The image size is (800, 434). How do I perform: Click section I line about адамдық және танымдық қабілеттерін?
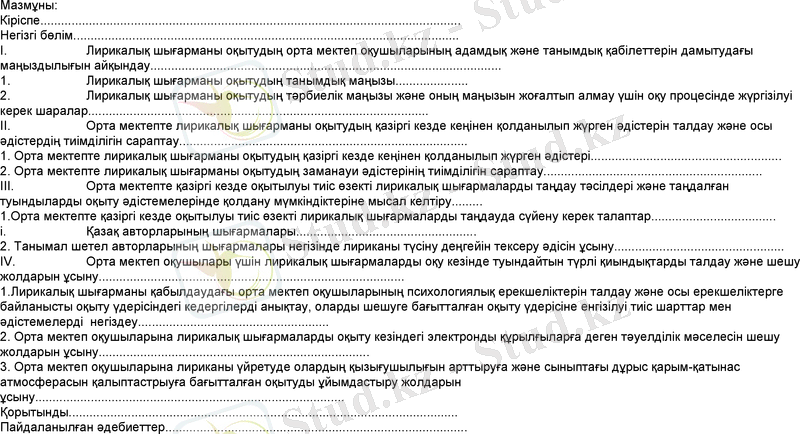377,50
